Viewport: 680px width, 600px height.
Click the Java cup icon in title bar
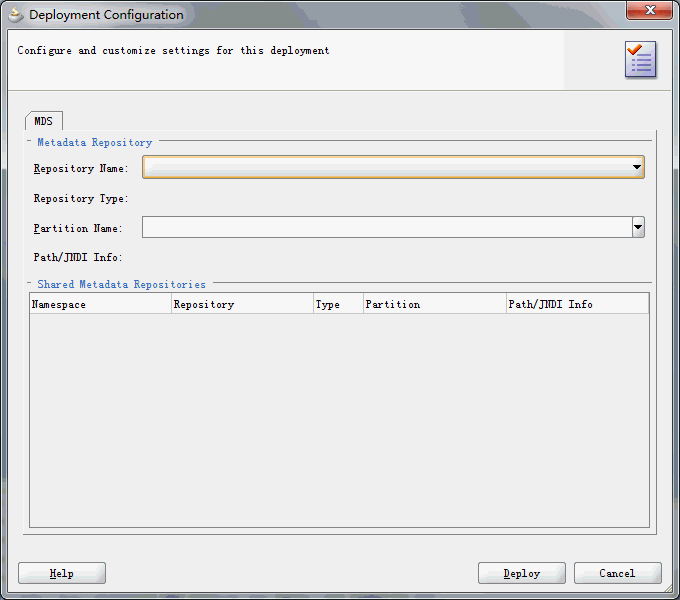point(16,15)
